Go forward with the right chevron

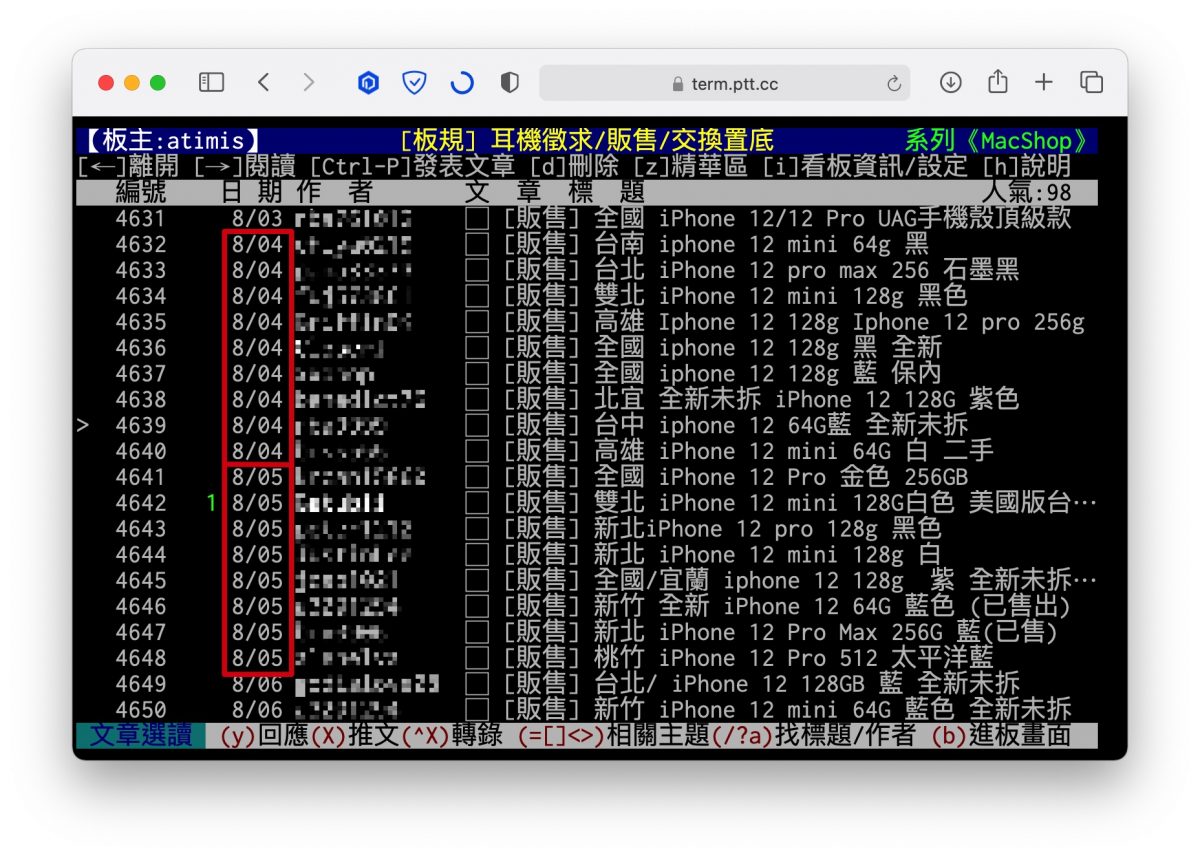point(308,83)
